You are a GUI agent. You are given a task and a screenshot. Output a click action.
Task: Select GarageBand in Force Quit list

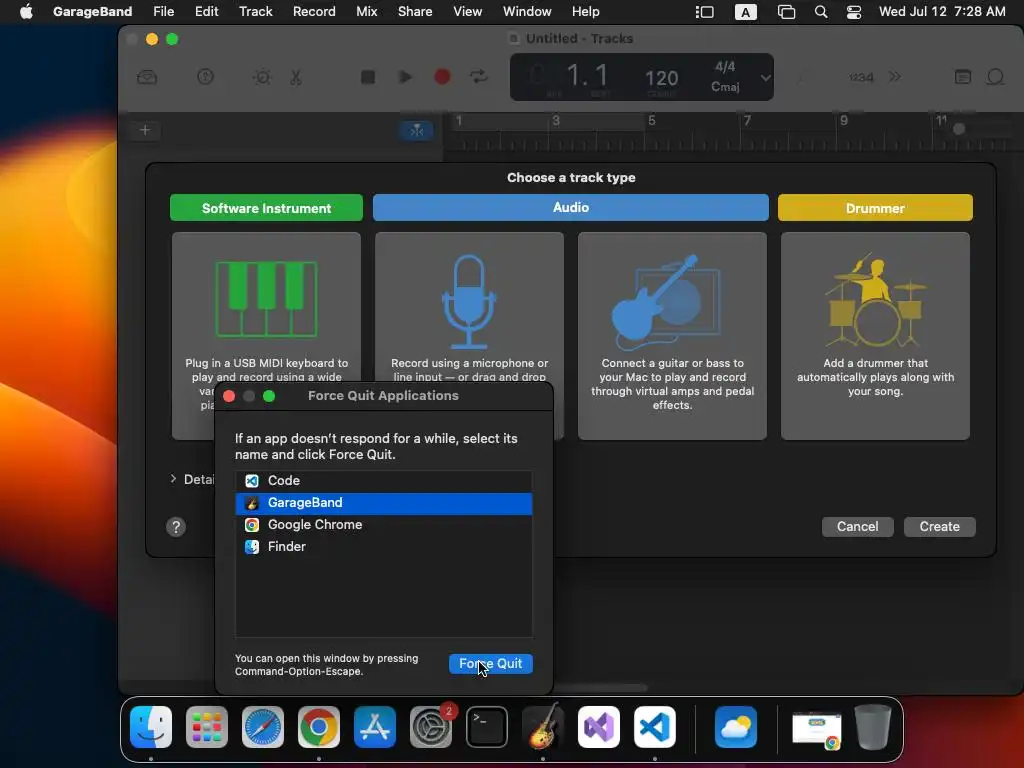[x=383, y=503]
